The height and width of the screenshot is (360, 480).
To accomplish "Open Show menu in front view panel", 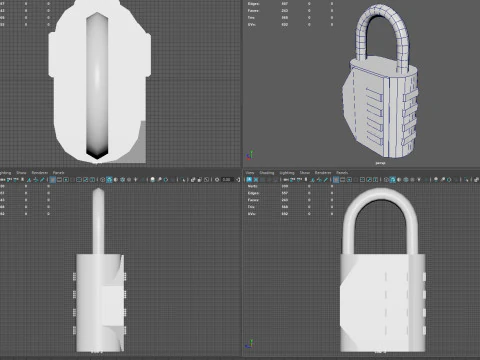I will pyautogui.click(x=305, y=172).
